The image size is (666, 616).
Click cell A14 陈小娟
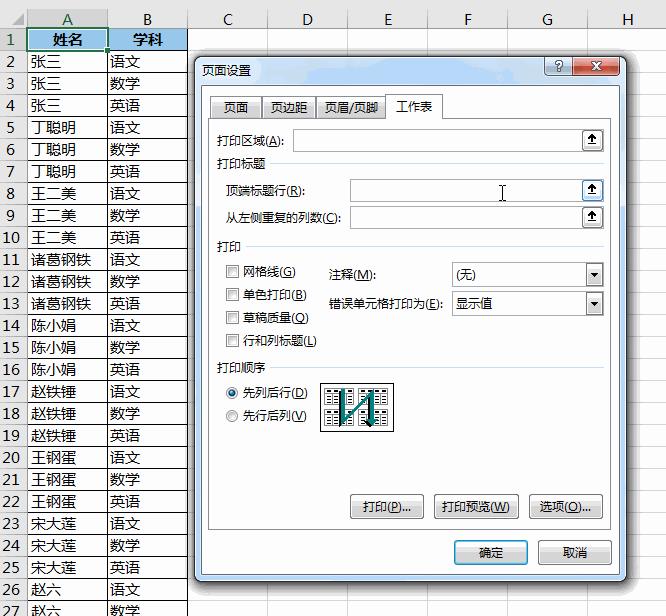click(x=67, y=325)
